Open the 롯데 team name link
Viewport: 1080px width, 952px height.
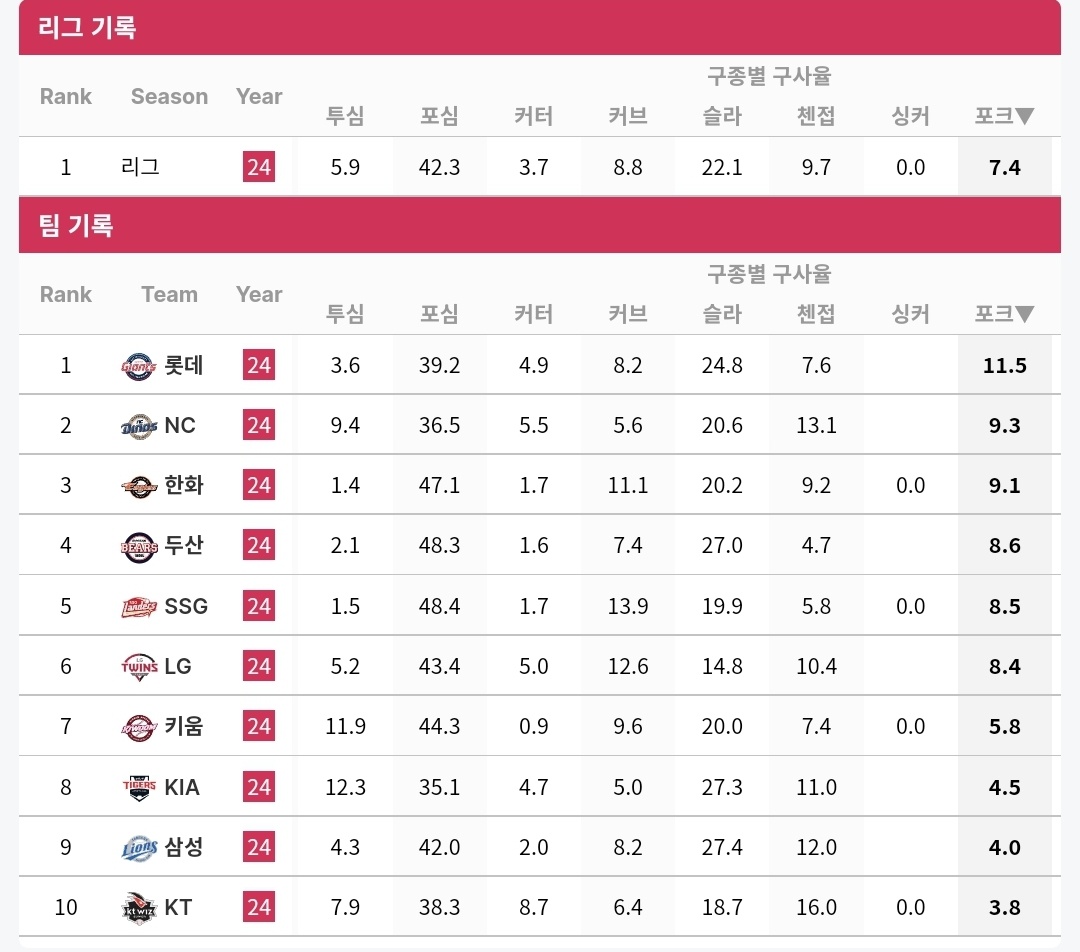(184, 366)
